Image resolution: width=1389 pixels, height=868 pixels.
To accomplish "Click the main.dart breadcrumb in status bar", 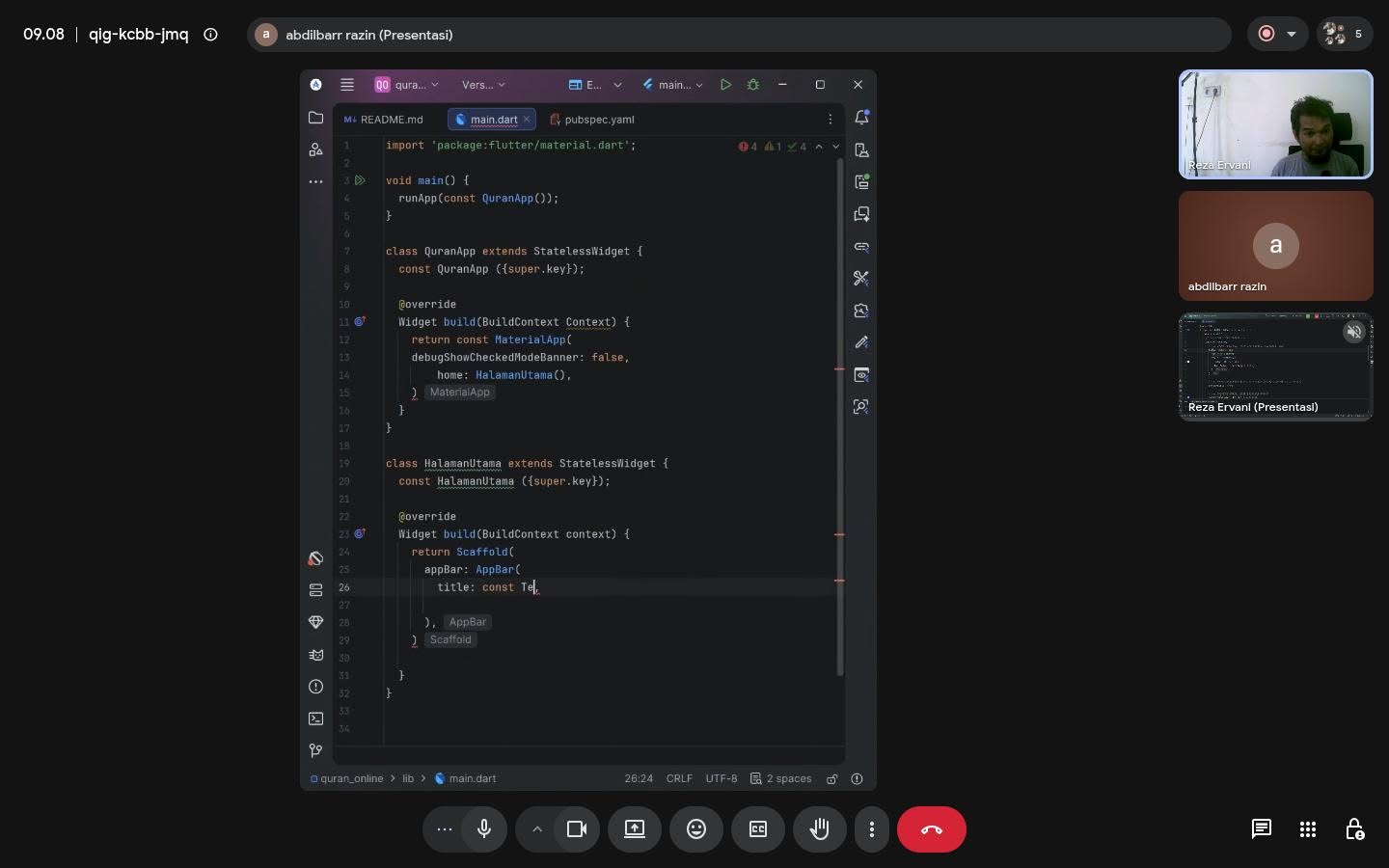I will [466, 778].
